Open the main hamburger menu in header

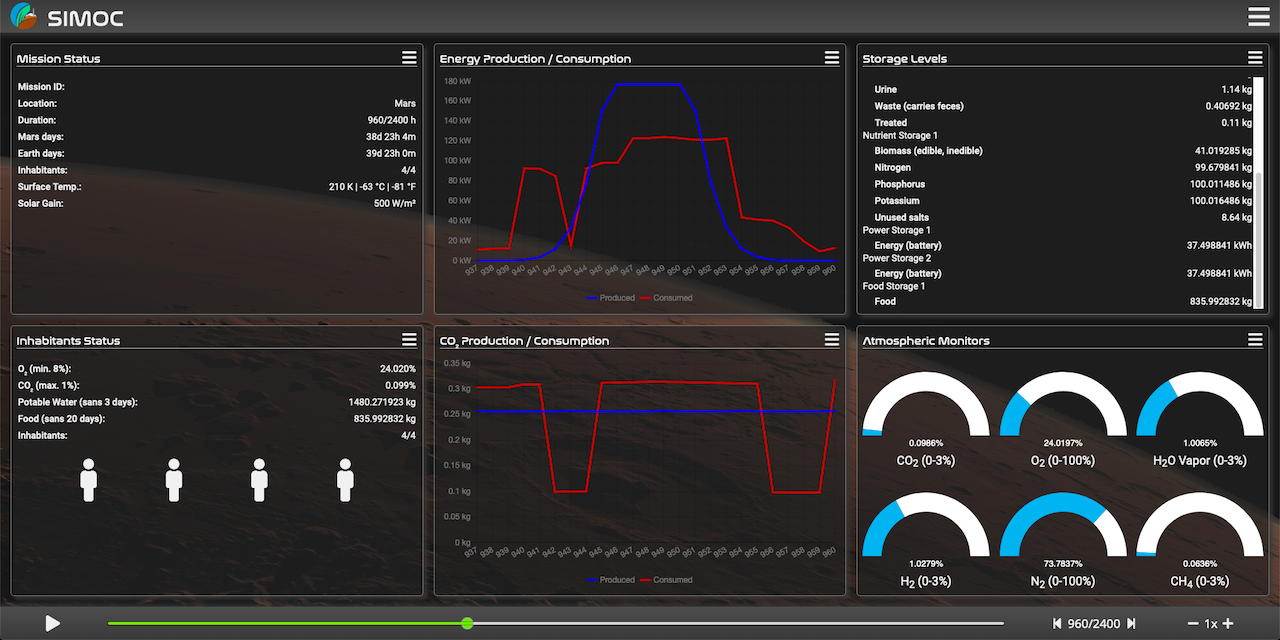click(1258, 16)
